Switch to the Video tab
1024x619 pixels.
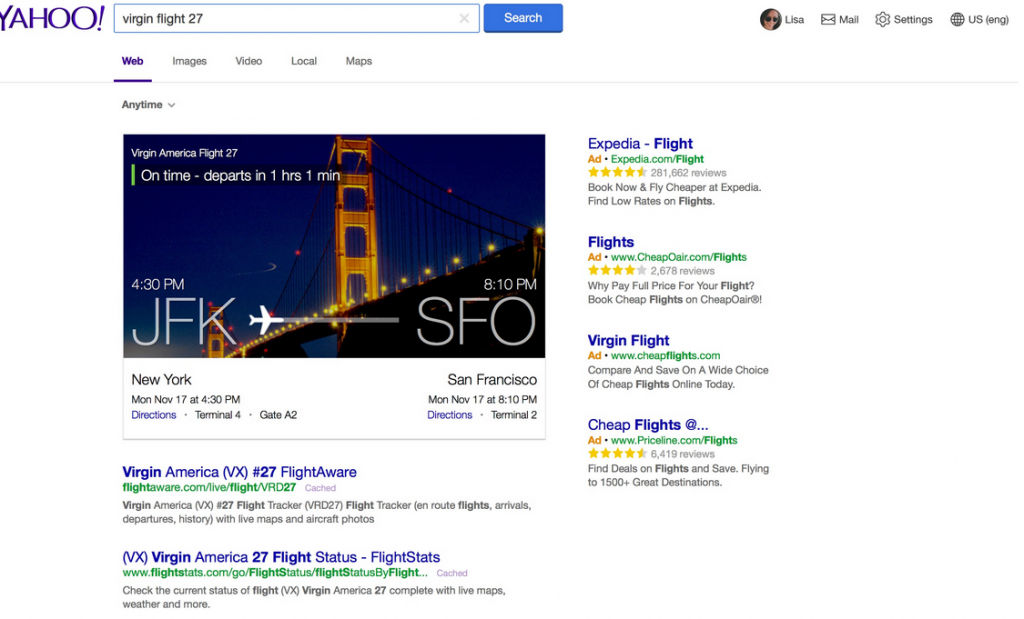249,61
